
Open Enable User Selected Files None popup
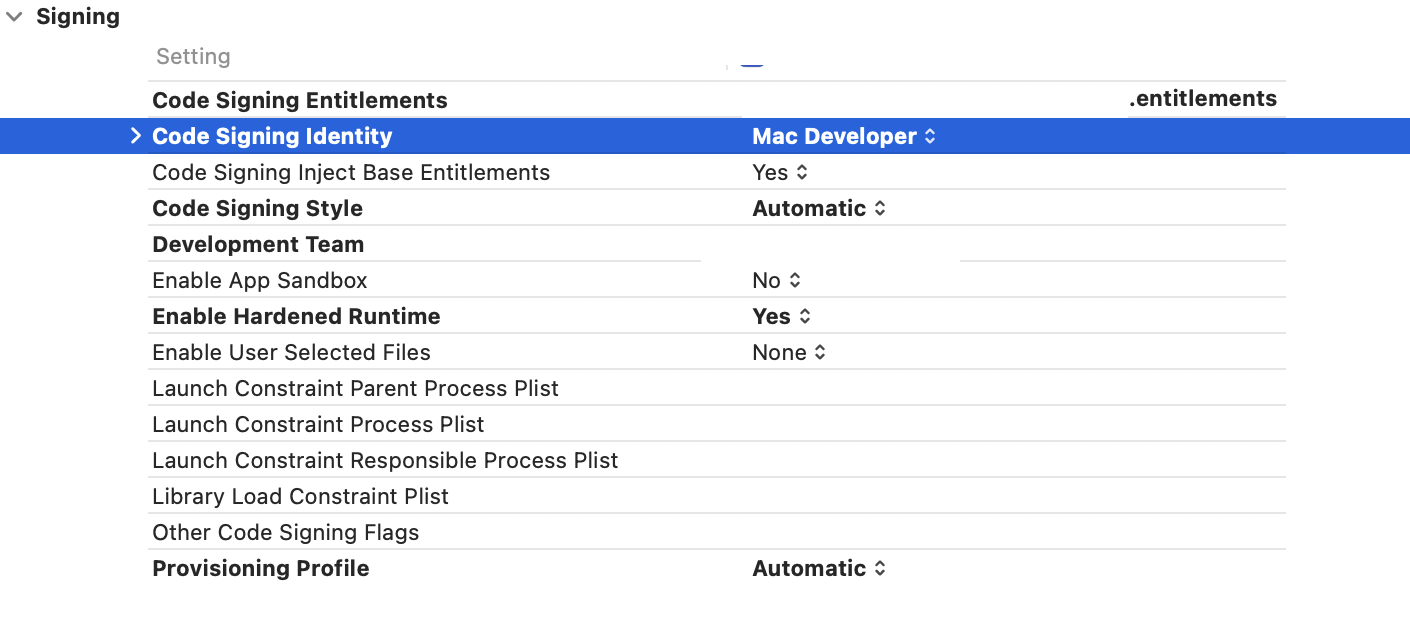[789, 352]
